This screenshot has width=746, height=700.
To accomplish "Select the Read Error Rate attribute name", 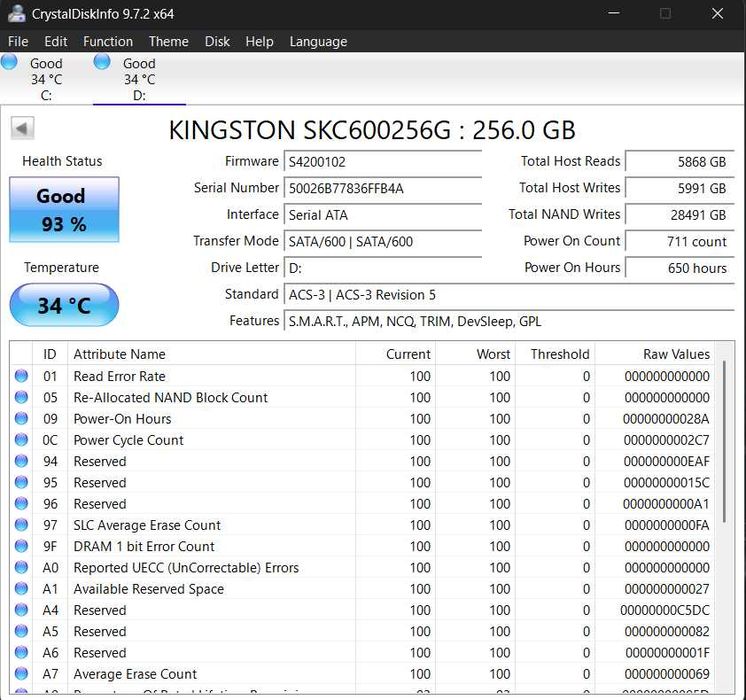I will [119, 376].
